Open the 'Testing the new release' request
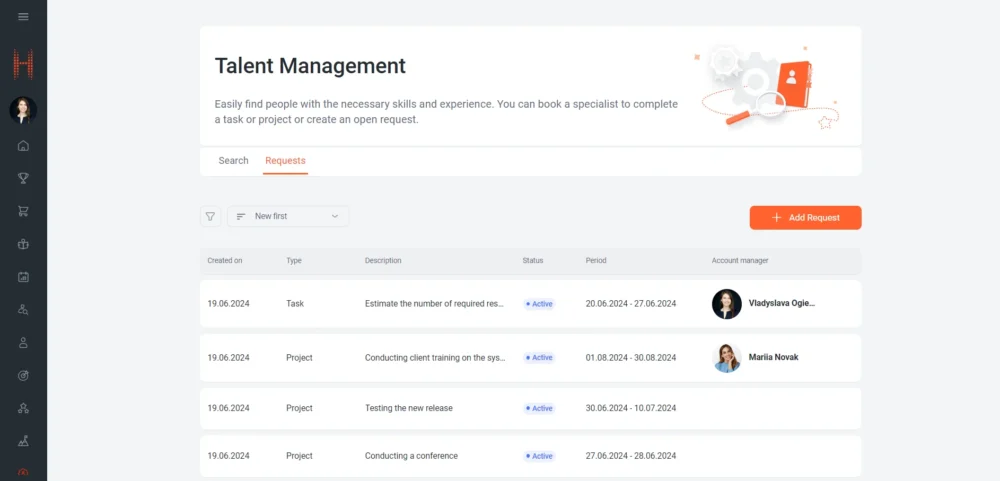This screenshot has width=1000, height=481. coord(409,408)
